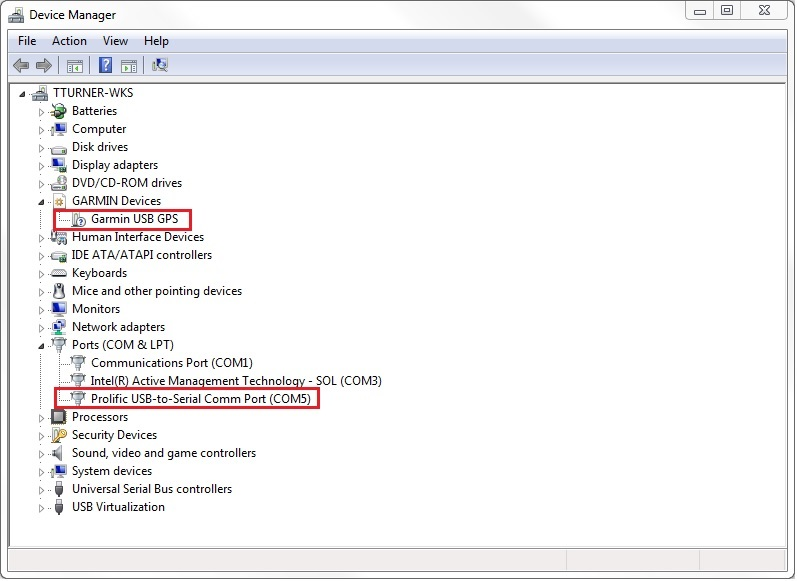The width and height of the screenshot is (797, 581).
Task: Click the Ports (COM & LPT) category icon
Action: click(59, 346)
